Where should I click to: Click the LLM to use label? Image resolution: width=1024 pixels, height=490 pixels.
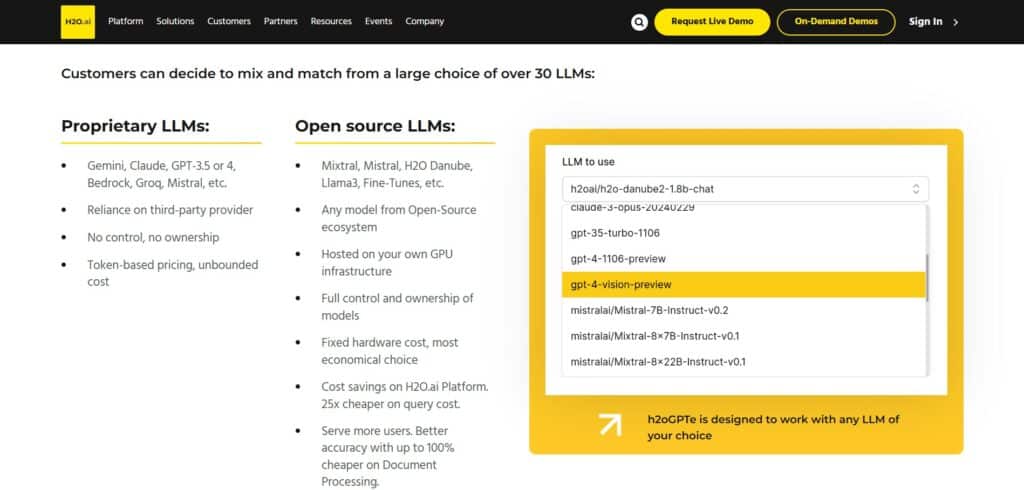[588, 161]
